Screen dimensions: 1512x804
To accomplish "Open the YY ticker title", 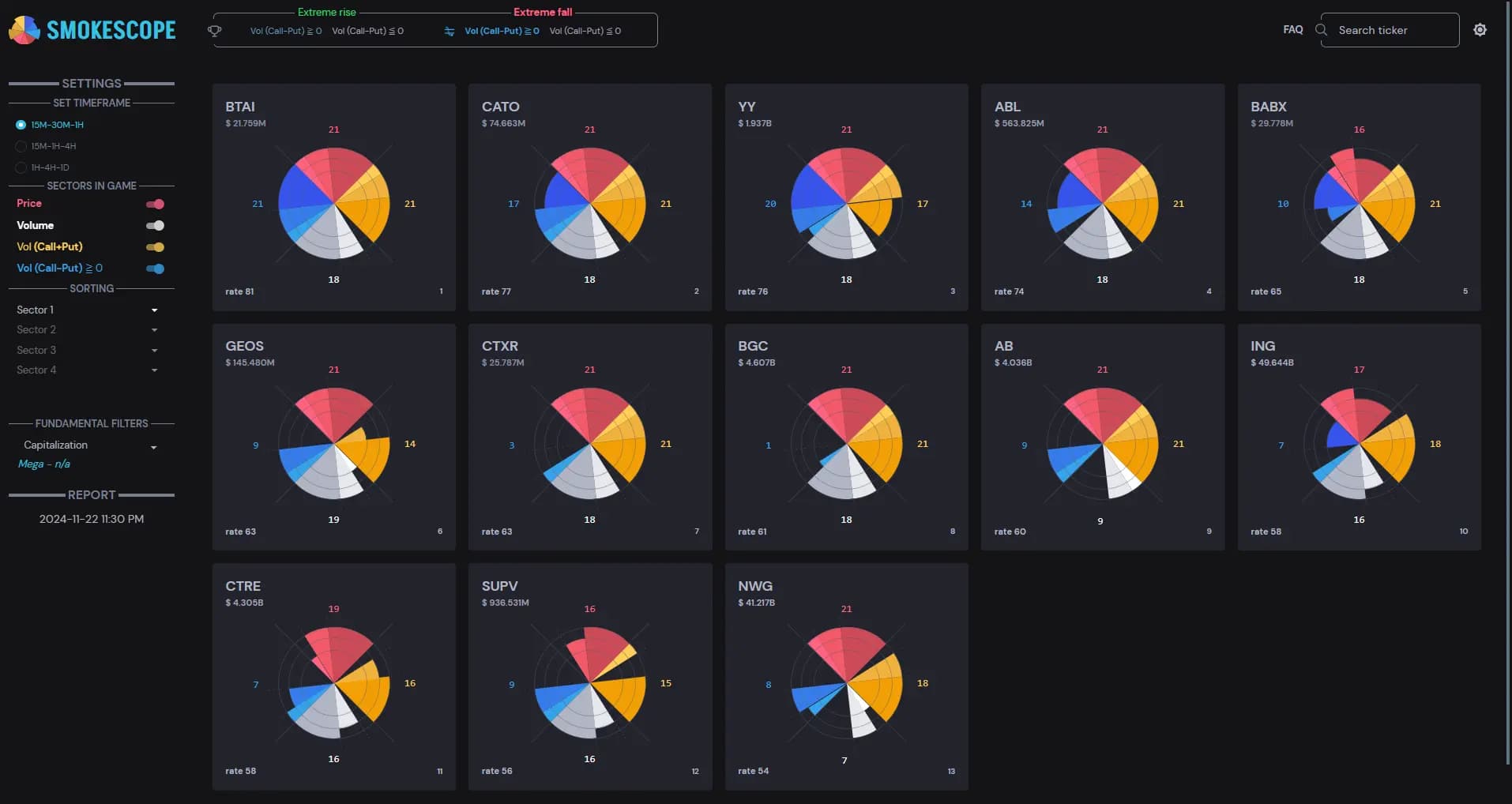I will (x=747, y=107).
